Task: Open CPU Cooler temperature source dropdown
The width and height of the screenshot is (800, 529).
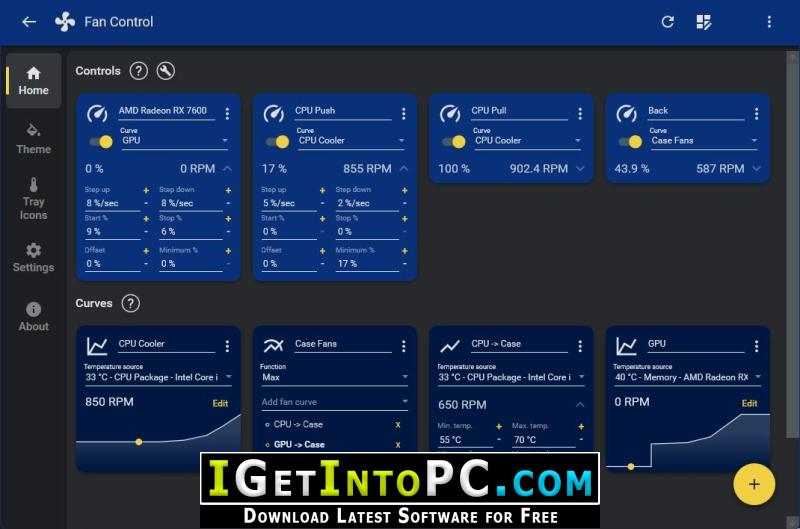Action: (x=158, y=377)
